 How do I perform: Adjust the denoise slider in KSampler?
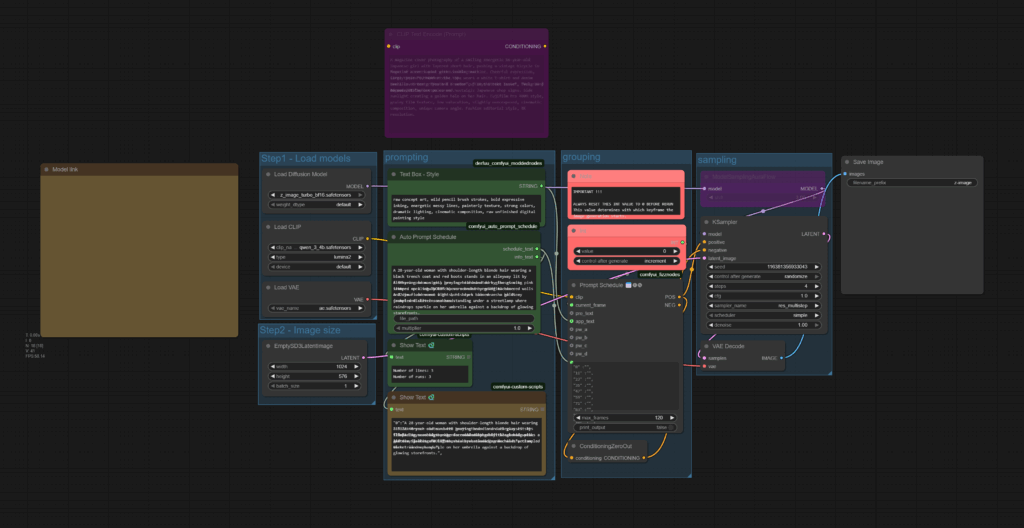(764, 324)
